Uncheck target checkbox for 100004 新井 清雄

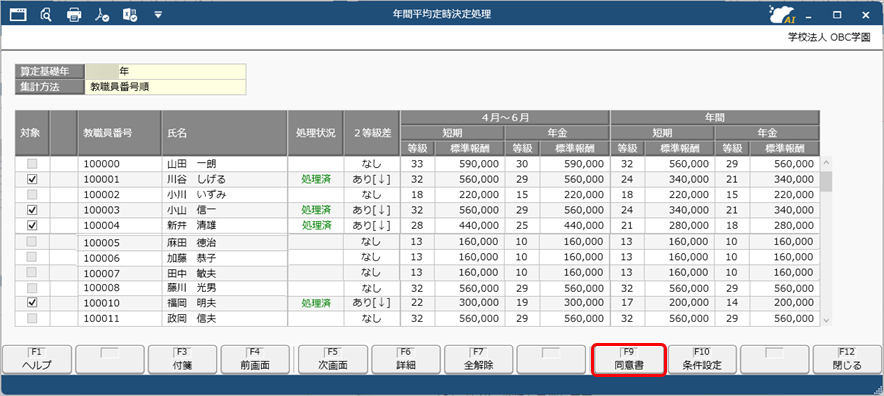[32, 225]
